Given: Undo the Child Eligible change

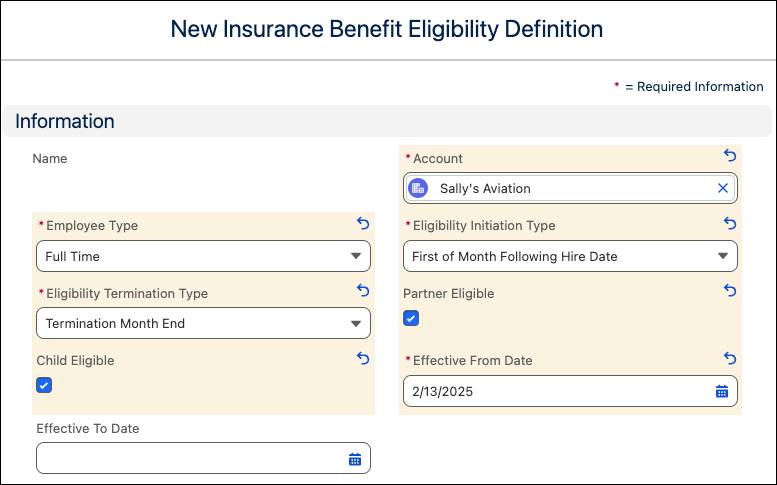Looking at the screenshot, I should point(363,358).
